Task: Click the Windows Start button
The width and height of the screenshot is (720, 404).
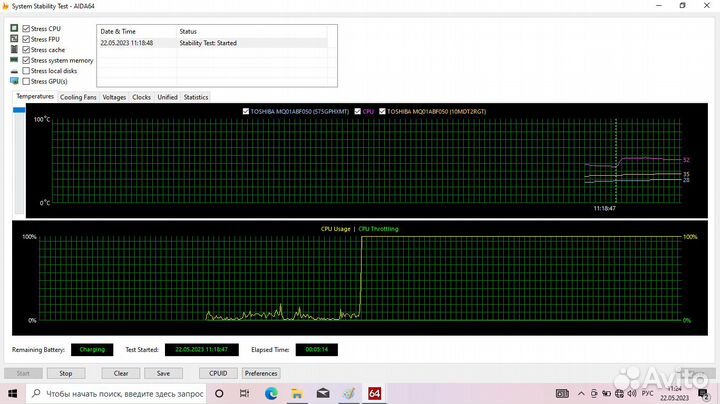Action: (x=12, y=394)
